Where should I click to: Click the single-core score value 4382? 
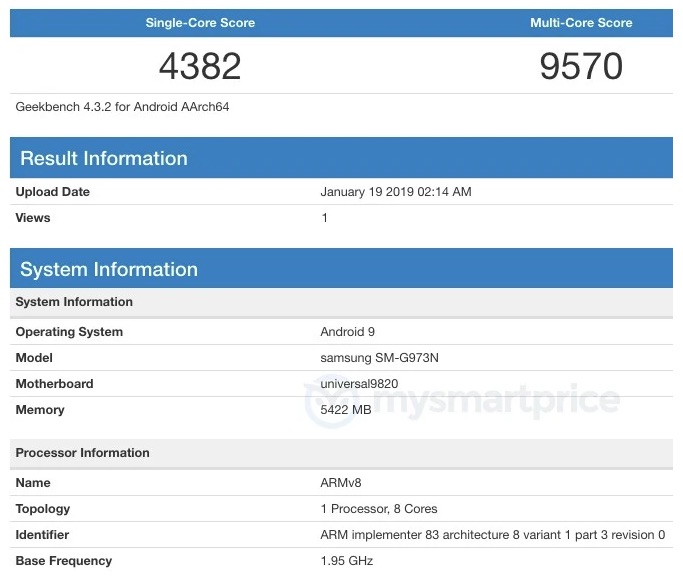click(200, 66)
